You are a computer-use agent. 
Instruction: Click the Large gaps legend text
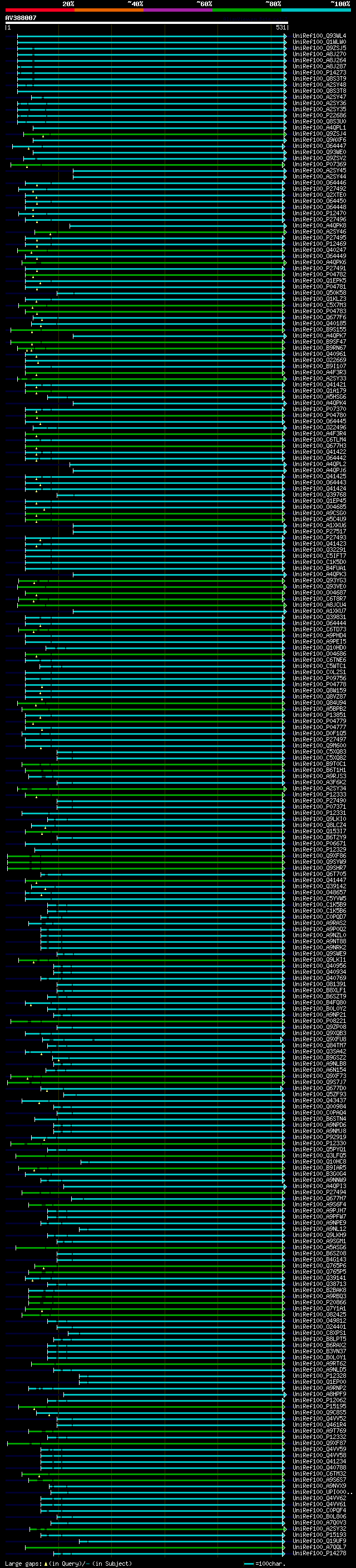click(23, 1563)
